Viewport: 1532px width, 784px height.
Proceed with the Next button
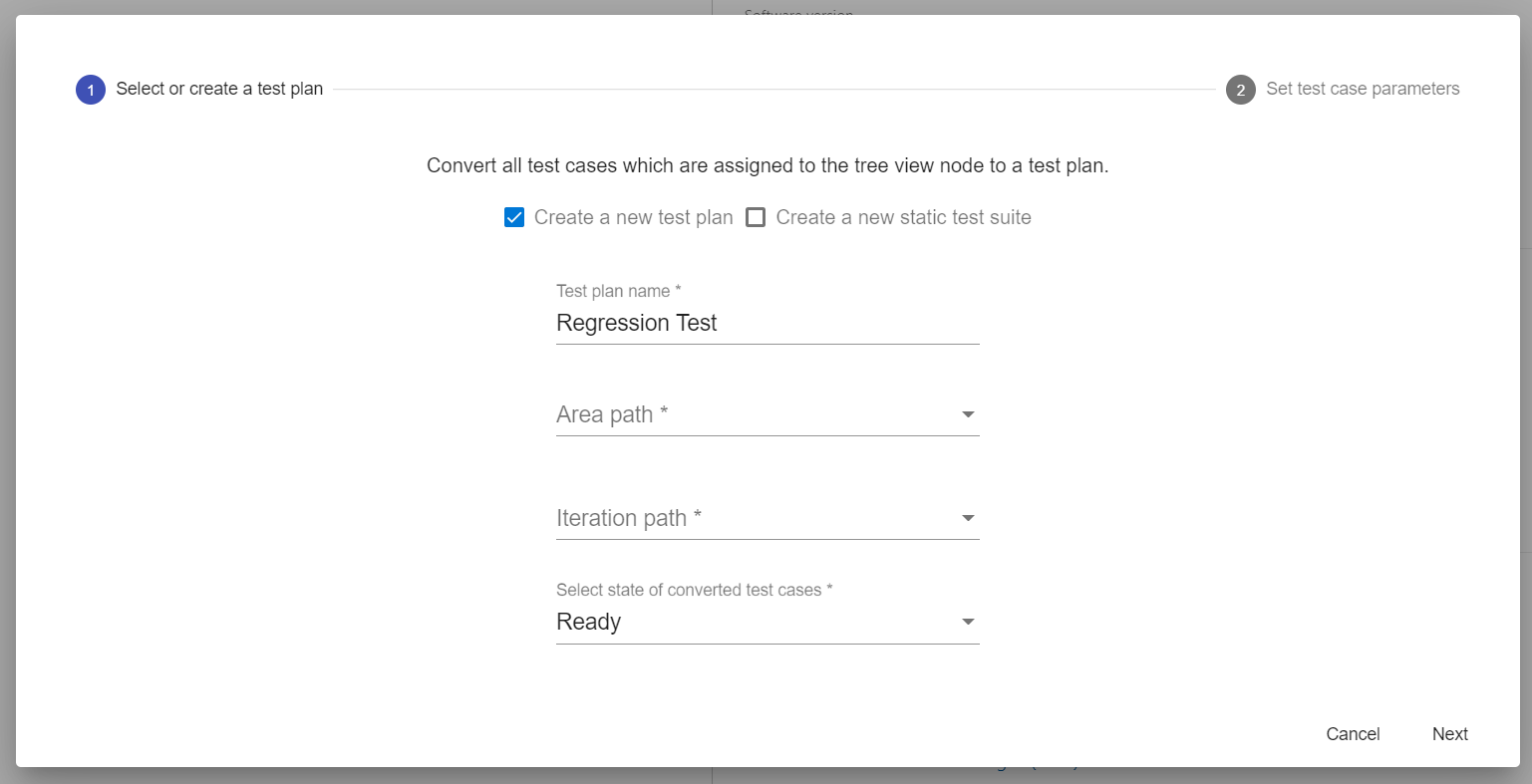click(x=1449, y=734)
